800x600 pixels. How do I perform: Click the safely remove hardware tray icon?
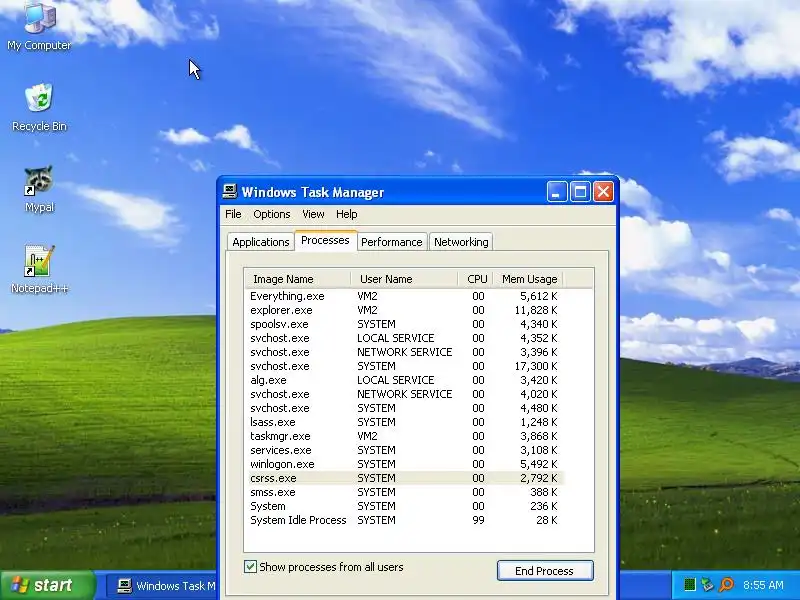[708, 585]
